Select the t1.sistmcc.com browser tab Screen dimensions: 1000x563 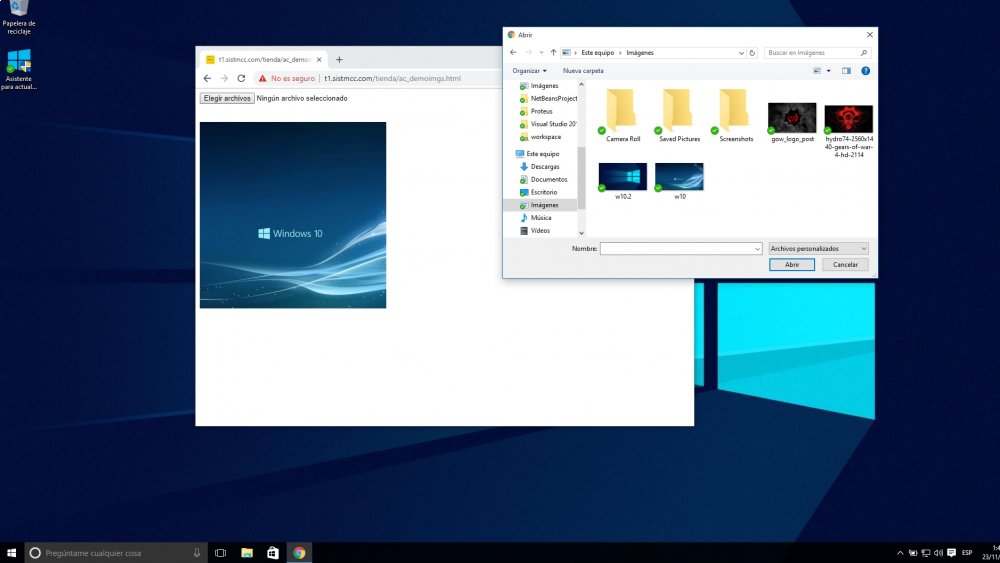coord(263,59)
